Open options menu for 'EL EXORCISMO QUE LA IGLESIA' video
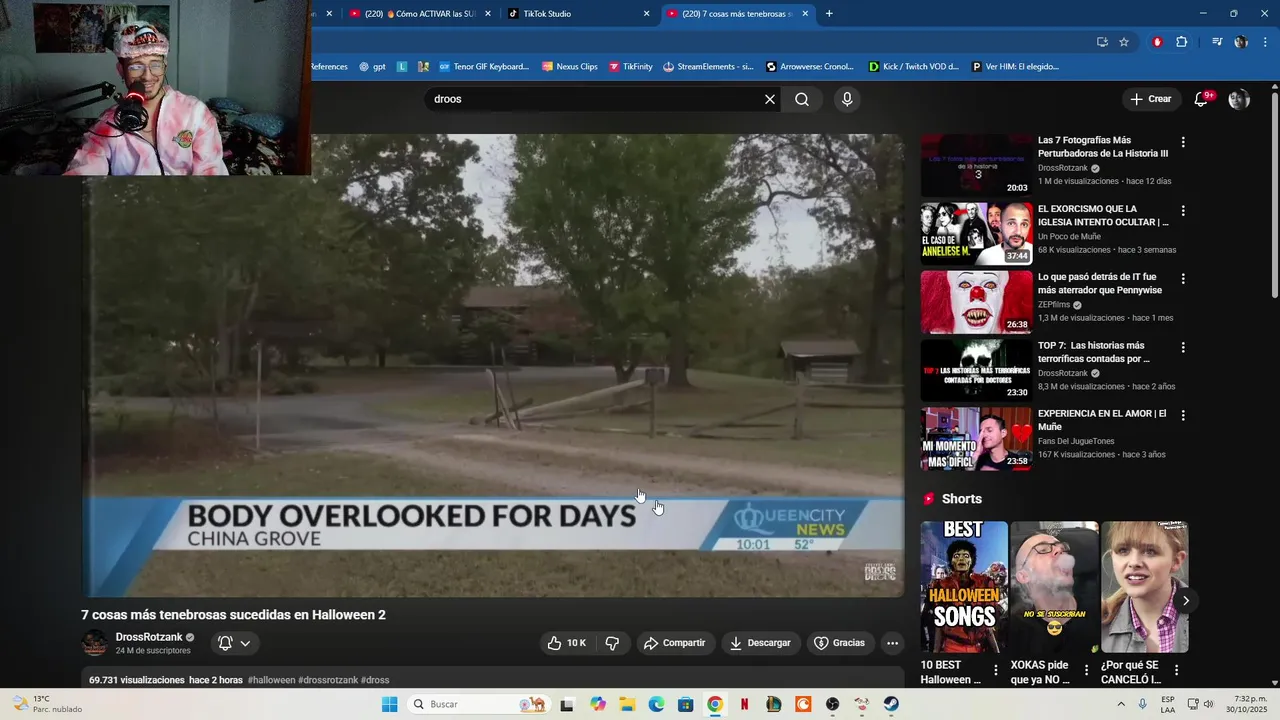 click(1183, 211)
